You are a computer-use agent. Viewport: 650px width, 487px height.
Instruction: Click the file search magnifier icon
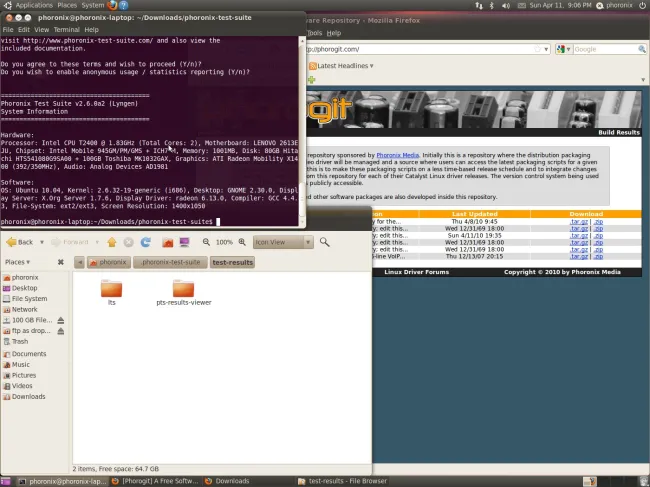[325, 242]
